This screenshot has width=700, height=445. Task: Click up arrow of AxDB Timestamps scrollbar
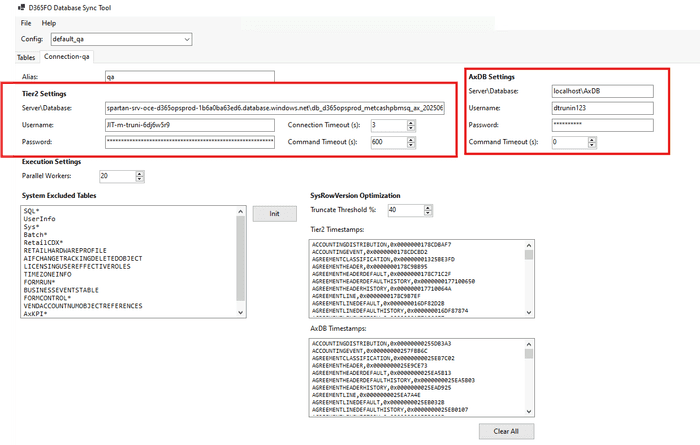[529, 345]
